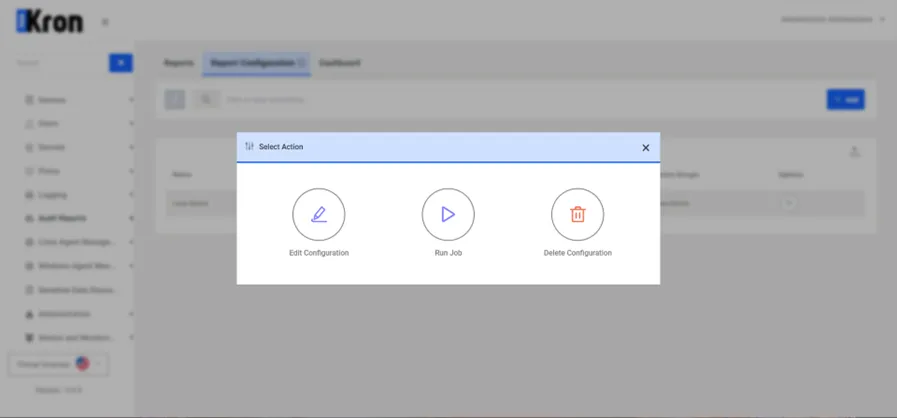This screenshot has width=897, height=418.
Task: Open the Dashboard tab
Action: tap(340, 63)
